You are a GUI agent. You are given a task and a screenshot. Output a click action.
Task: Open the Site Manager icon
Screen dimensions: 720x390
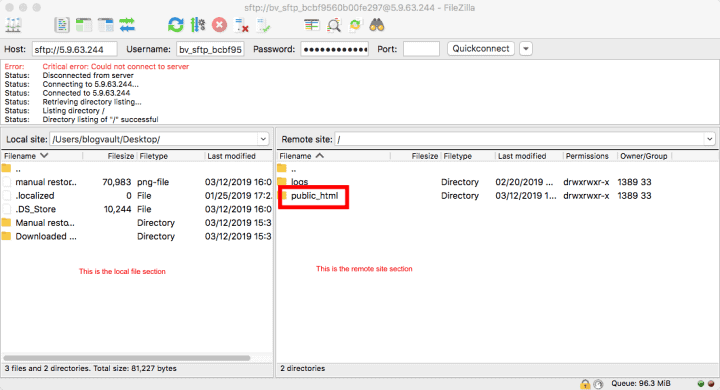[x=13, y=25]
